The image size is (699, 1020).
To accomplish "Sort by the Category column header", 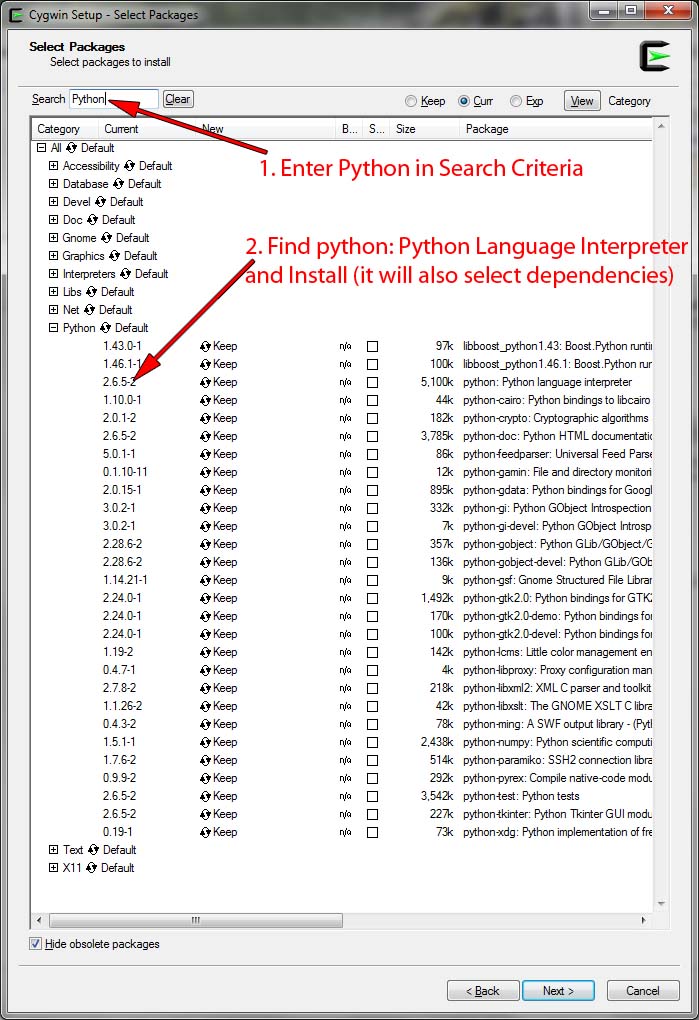I will click(x=66, y=129).
